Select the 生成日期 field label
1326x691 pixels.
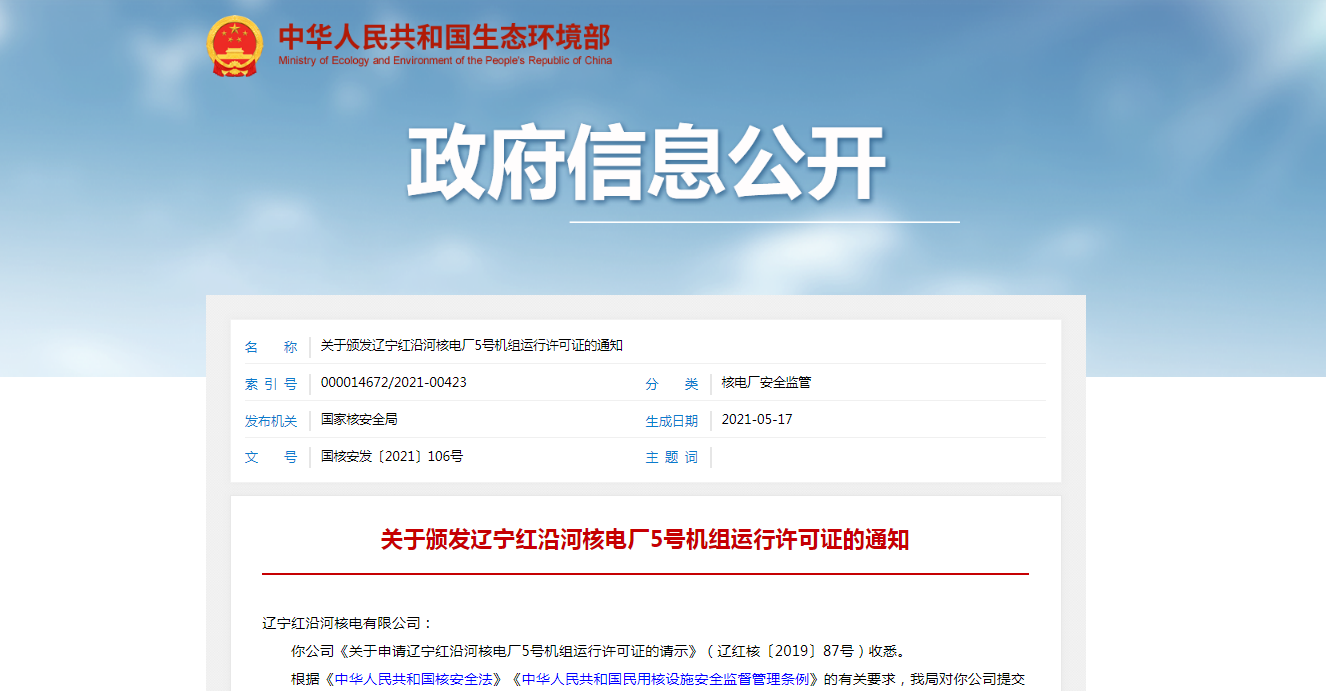click(x=672, y=421)
